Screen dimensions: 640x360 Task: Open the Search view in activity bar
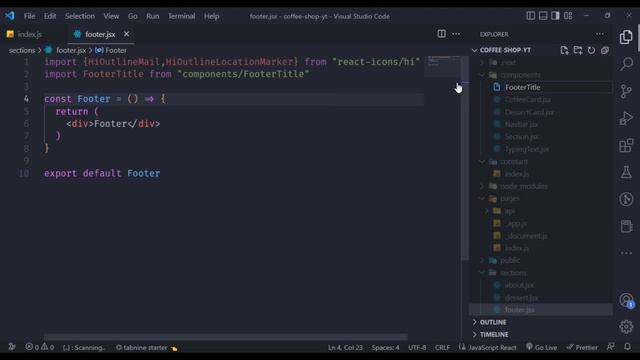pos(626,64)
